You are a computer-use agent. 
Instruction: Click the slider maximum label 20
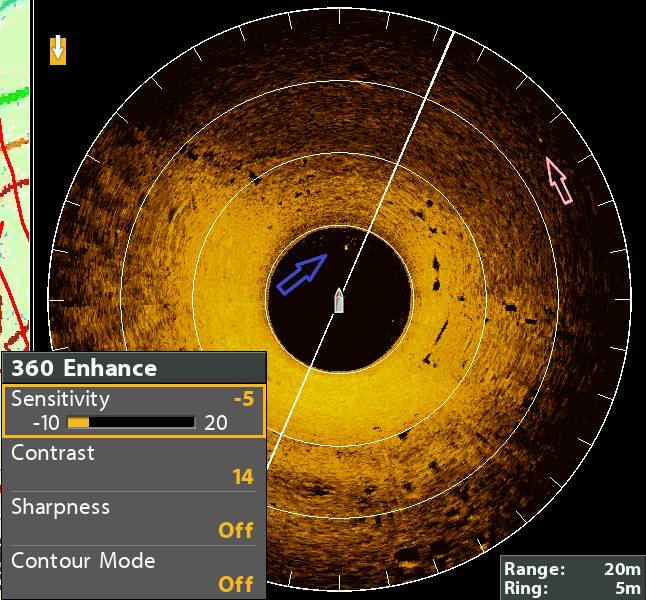point(216,423)
